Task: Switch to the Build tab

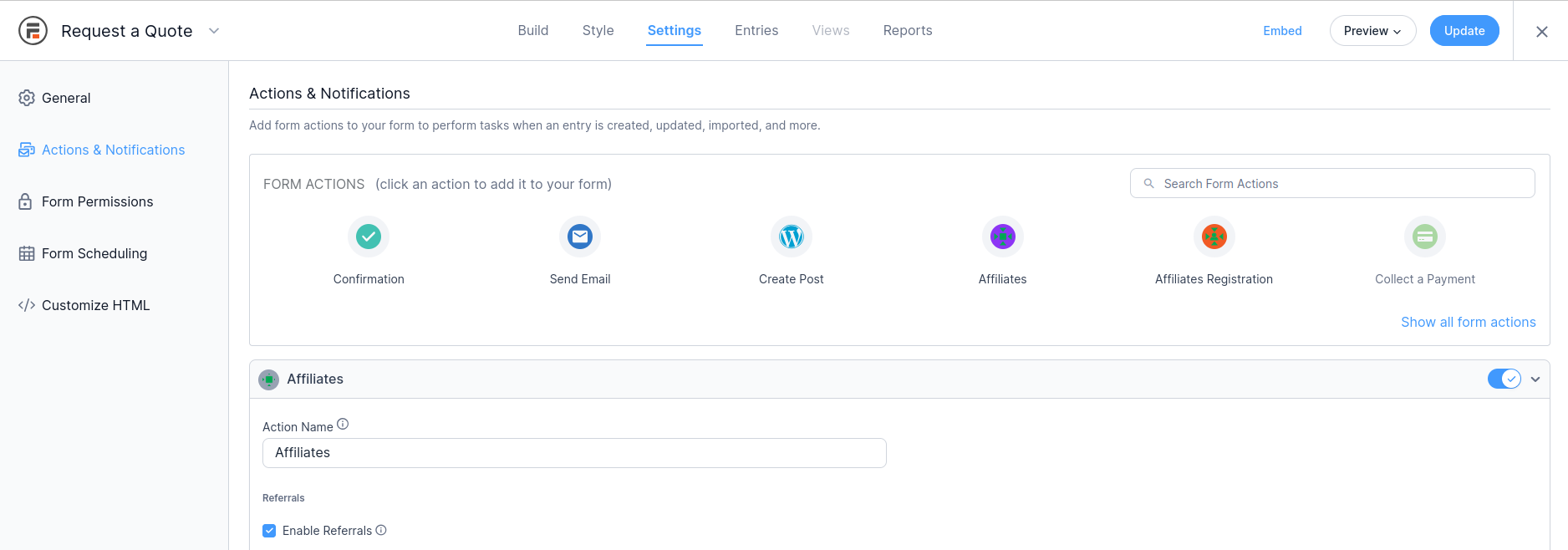Action: 533,31
